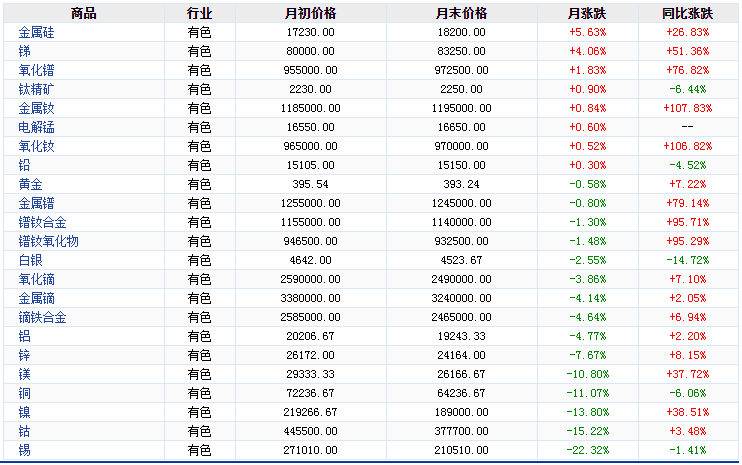
Task: Open the 镨钕合金 link
Action: [x=42, y=222]
